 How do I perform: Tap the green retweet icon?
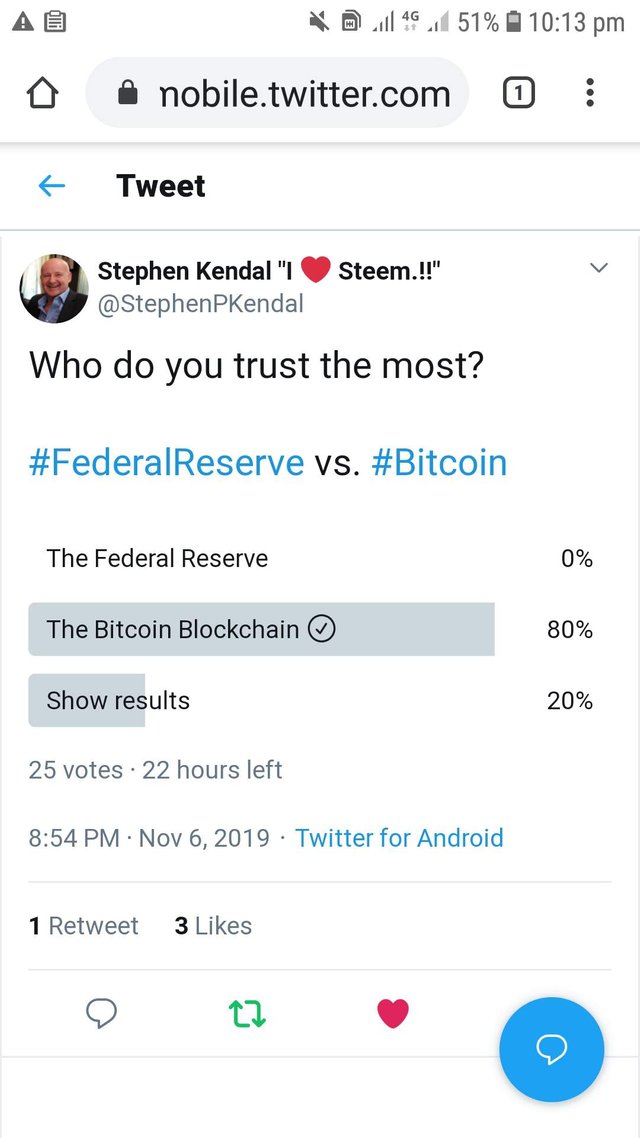tap(247, 1014)
